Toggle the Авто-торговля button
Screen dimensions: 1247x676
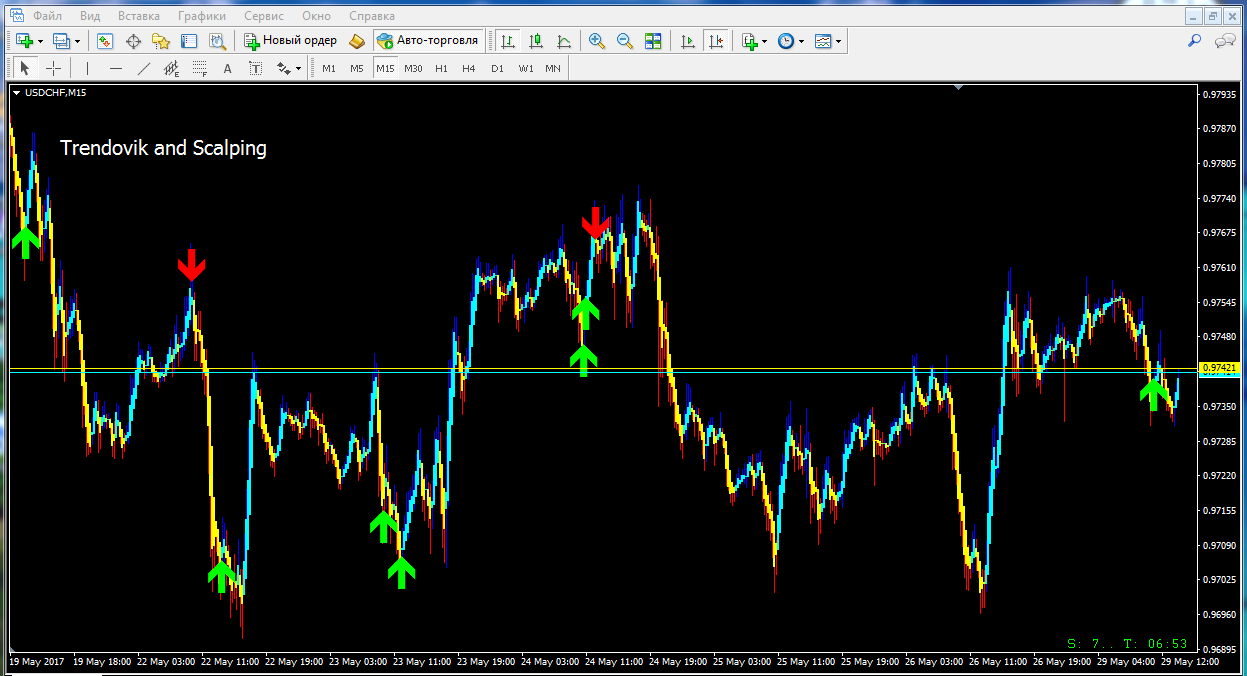(429, 41)
